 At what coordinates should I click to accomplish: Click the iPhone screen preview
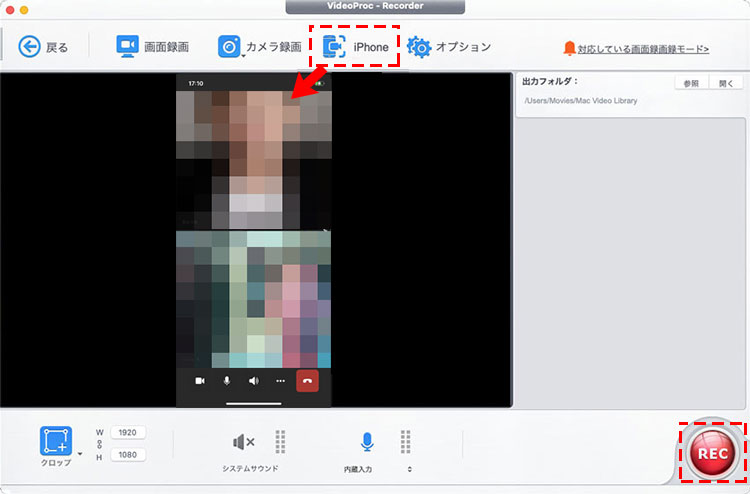click(254, 241)
